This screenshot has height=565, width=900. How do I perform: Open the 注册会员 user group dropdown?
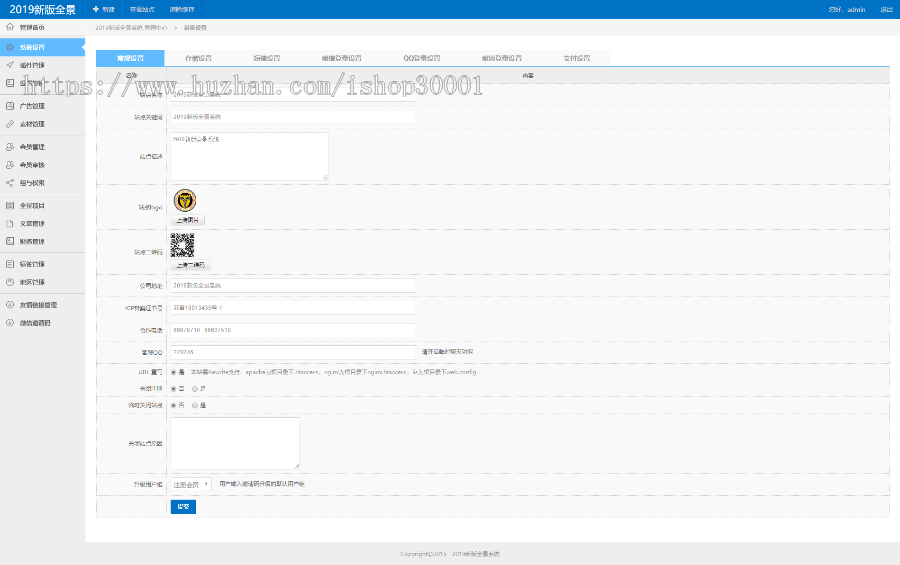[x=191, y=484]
